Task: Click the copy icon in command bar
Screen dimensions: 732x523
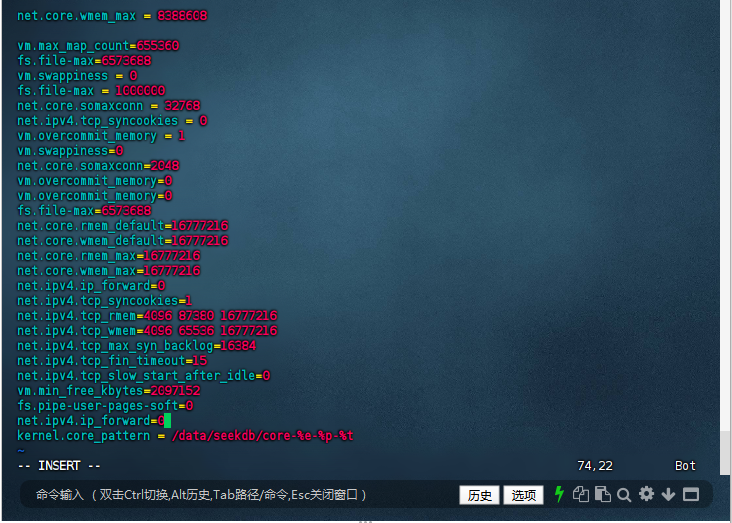Action: (x=580, y=494)
